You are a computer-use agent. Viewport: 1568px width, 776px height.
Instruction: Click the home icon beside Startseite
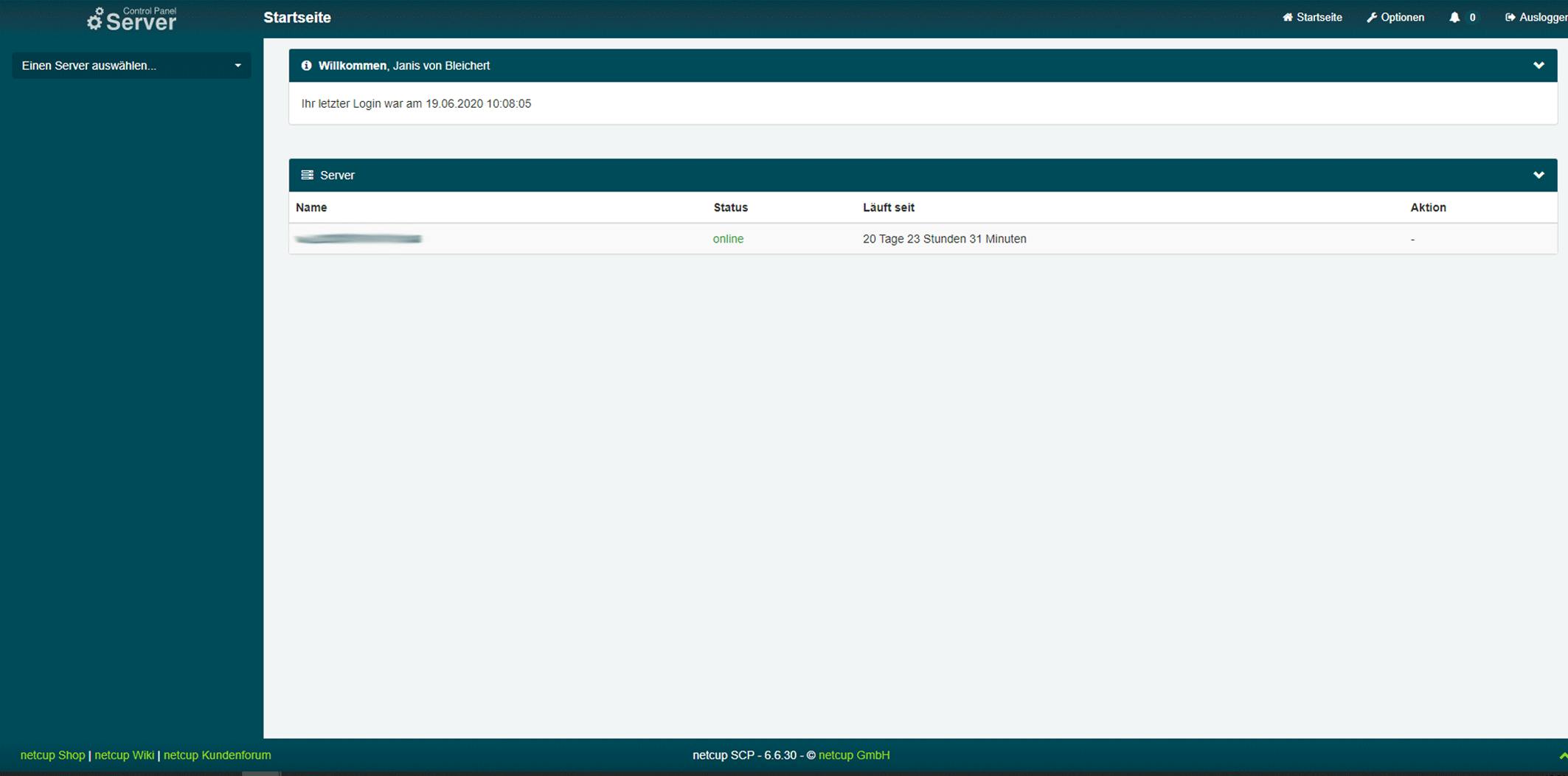(x=1288, y=17)
